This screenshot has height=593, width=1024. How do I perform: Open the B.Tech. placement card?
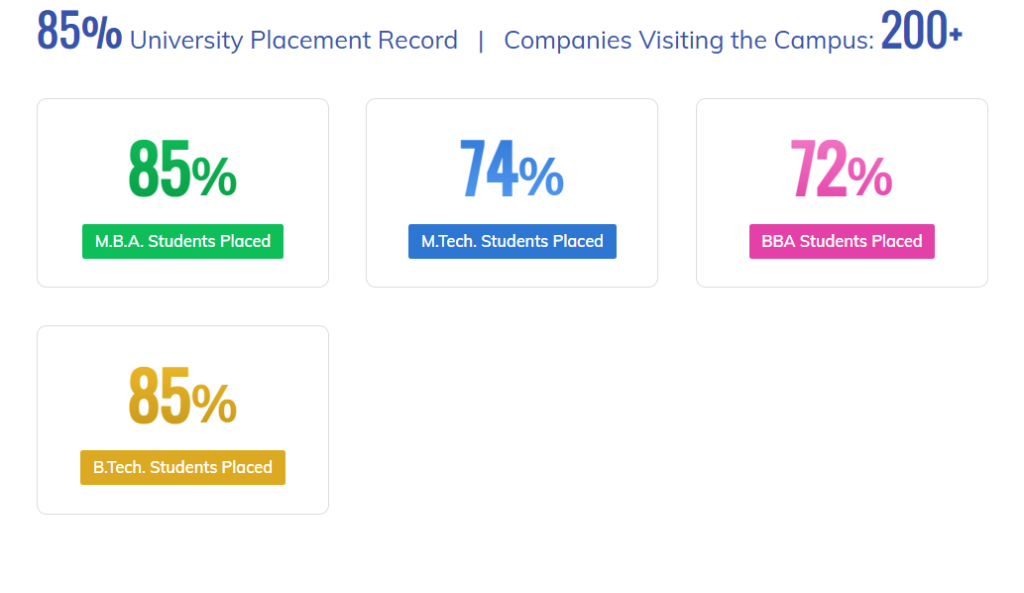(183, 420)
